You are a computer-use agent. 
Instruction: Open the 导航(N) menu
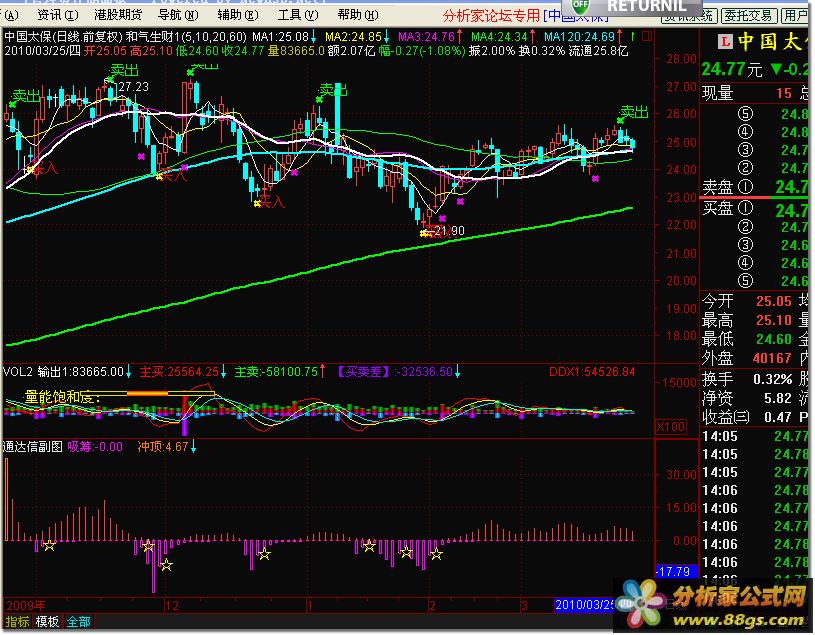[178, 15]
